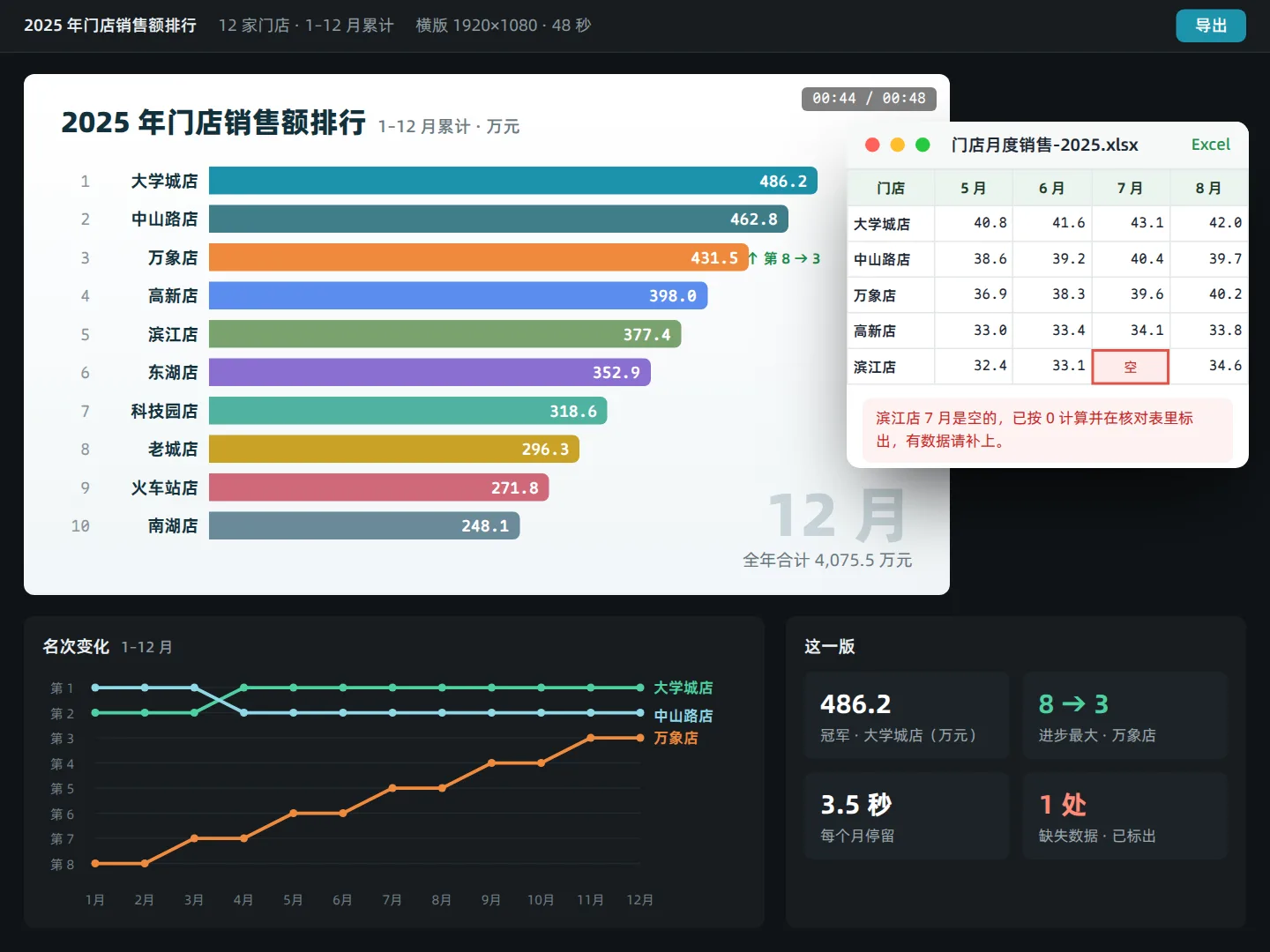Click the 3.5 秒 每个月停留 card
This screenshot has width=1270, height=952.
click(907, 816)
